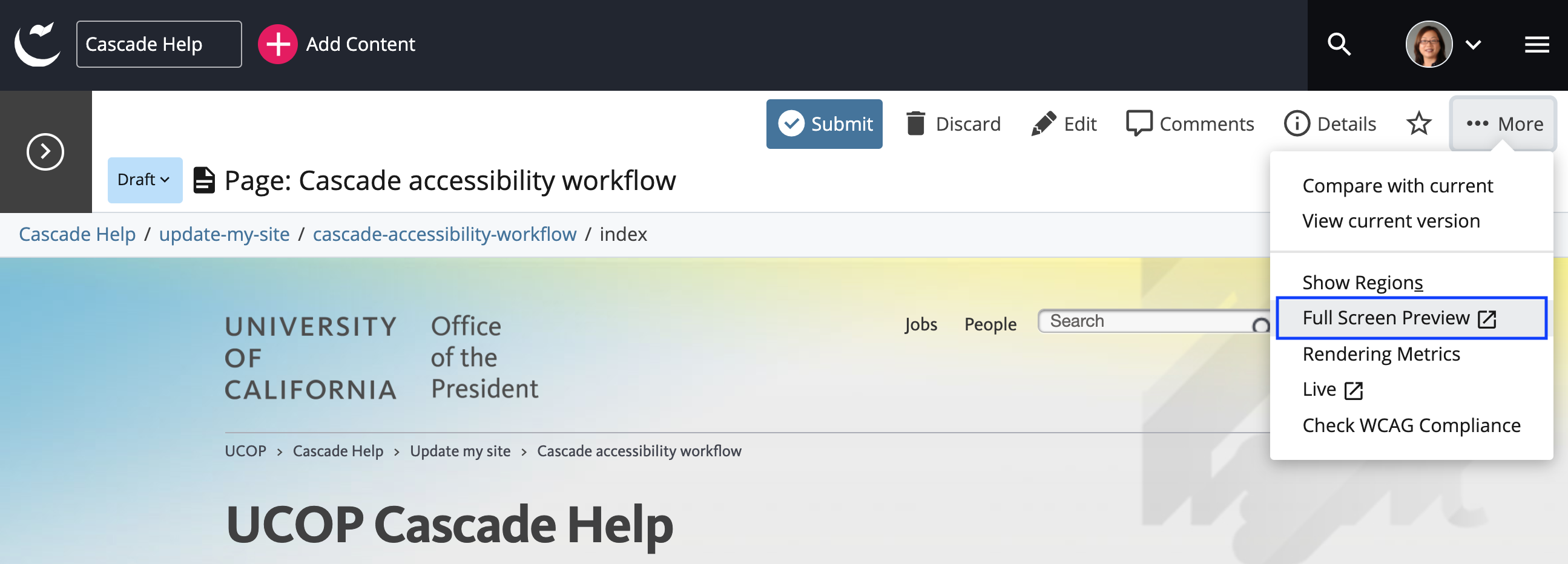The image size is (1568, 564).
Task: Click Cascade Help in the preview breadcrumb
Action: click(x=338, y=451)
